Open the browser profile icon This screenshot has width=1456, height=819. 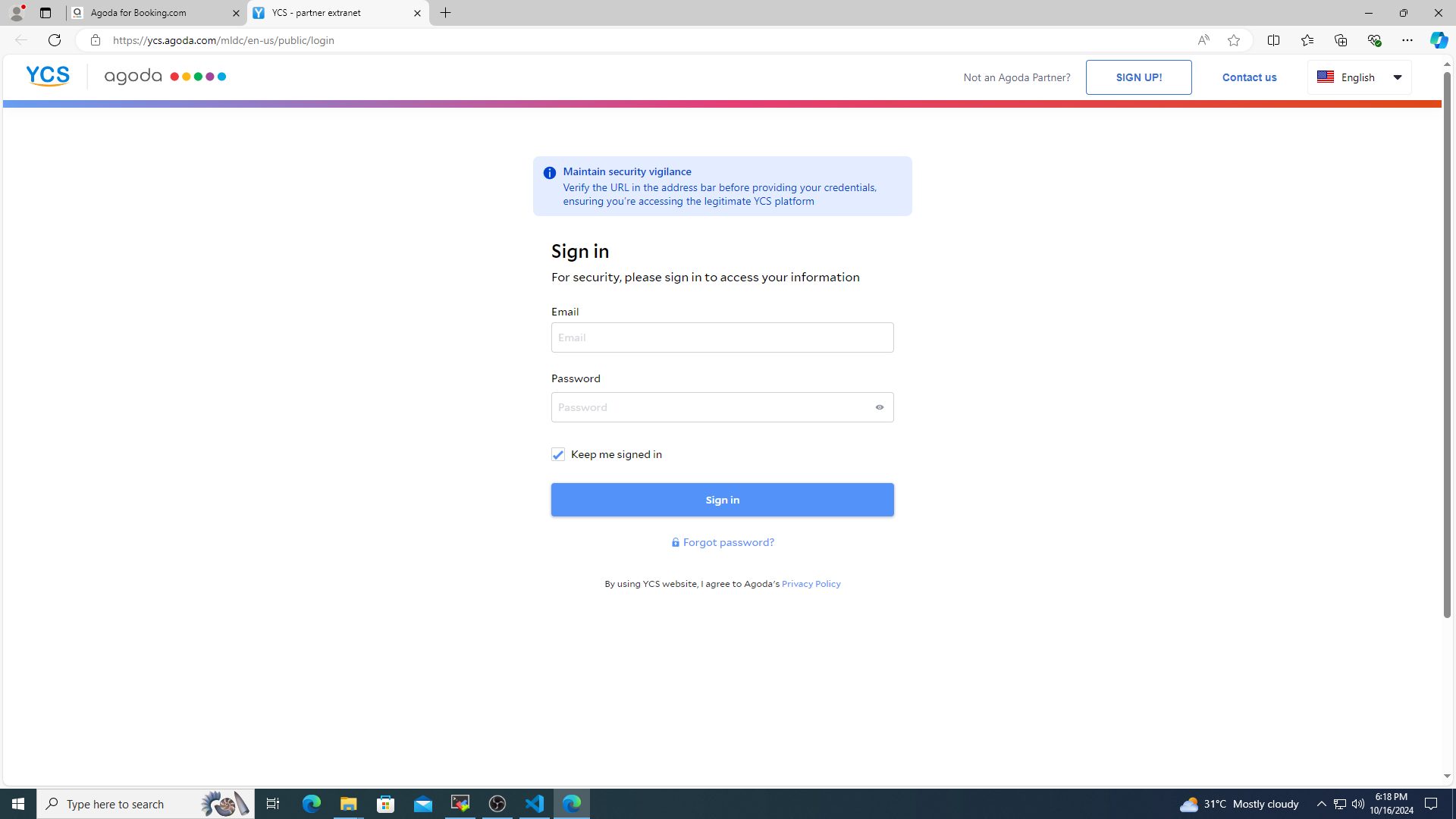[x=16, y=13]
